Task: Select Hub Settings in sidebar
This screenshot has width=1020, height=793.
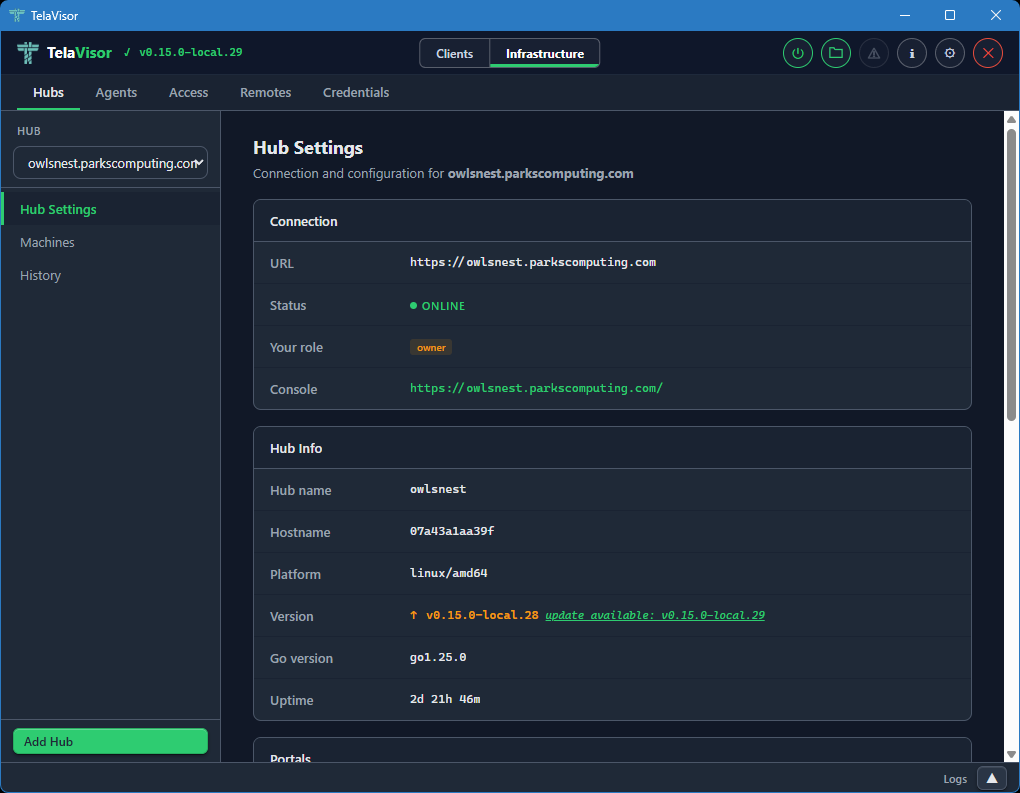Action: point(111,209)
